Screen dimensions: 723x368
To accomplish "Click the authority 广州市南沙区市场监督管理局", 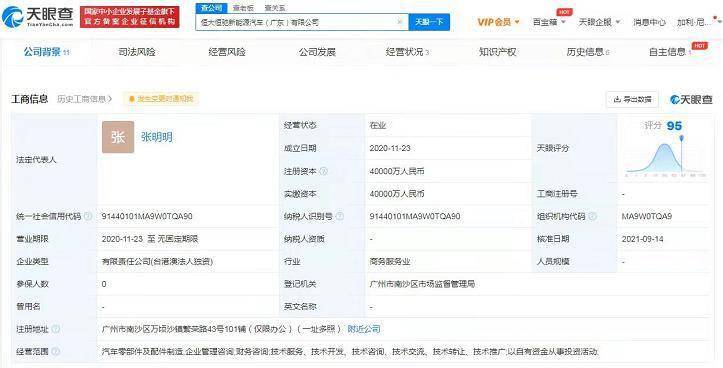I will 422,284.
